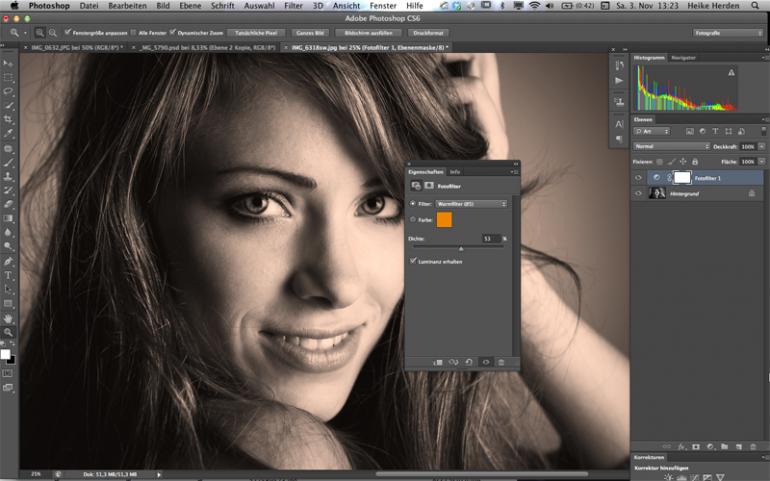This screenshot has width=770, height=481.
Task: Click Tatsächliche Pixel button
Action: tap(256, 33)
